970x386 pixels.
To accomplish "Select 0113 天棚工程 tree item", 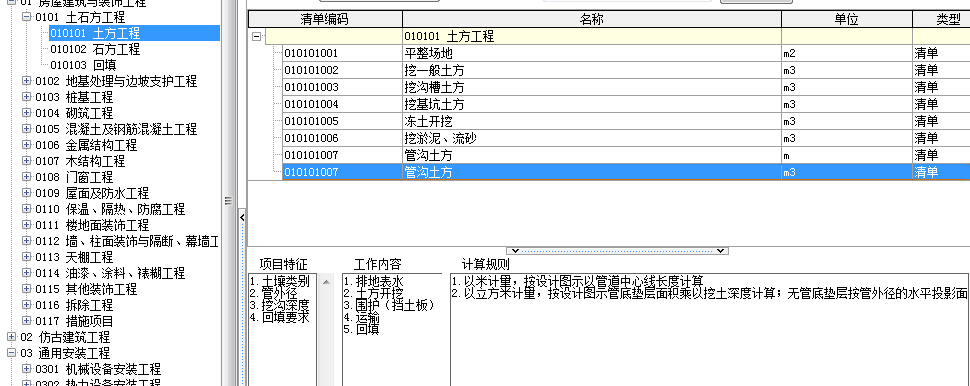I will 74,257.
